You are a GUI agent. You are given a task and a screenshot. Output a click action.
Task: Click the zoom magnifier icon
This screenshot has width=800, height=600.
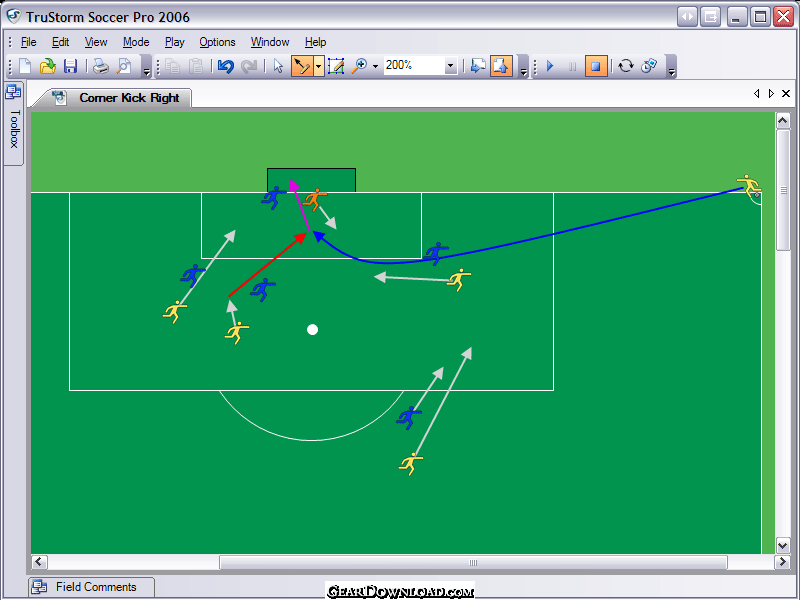(360, 66)
